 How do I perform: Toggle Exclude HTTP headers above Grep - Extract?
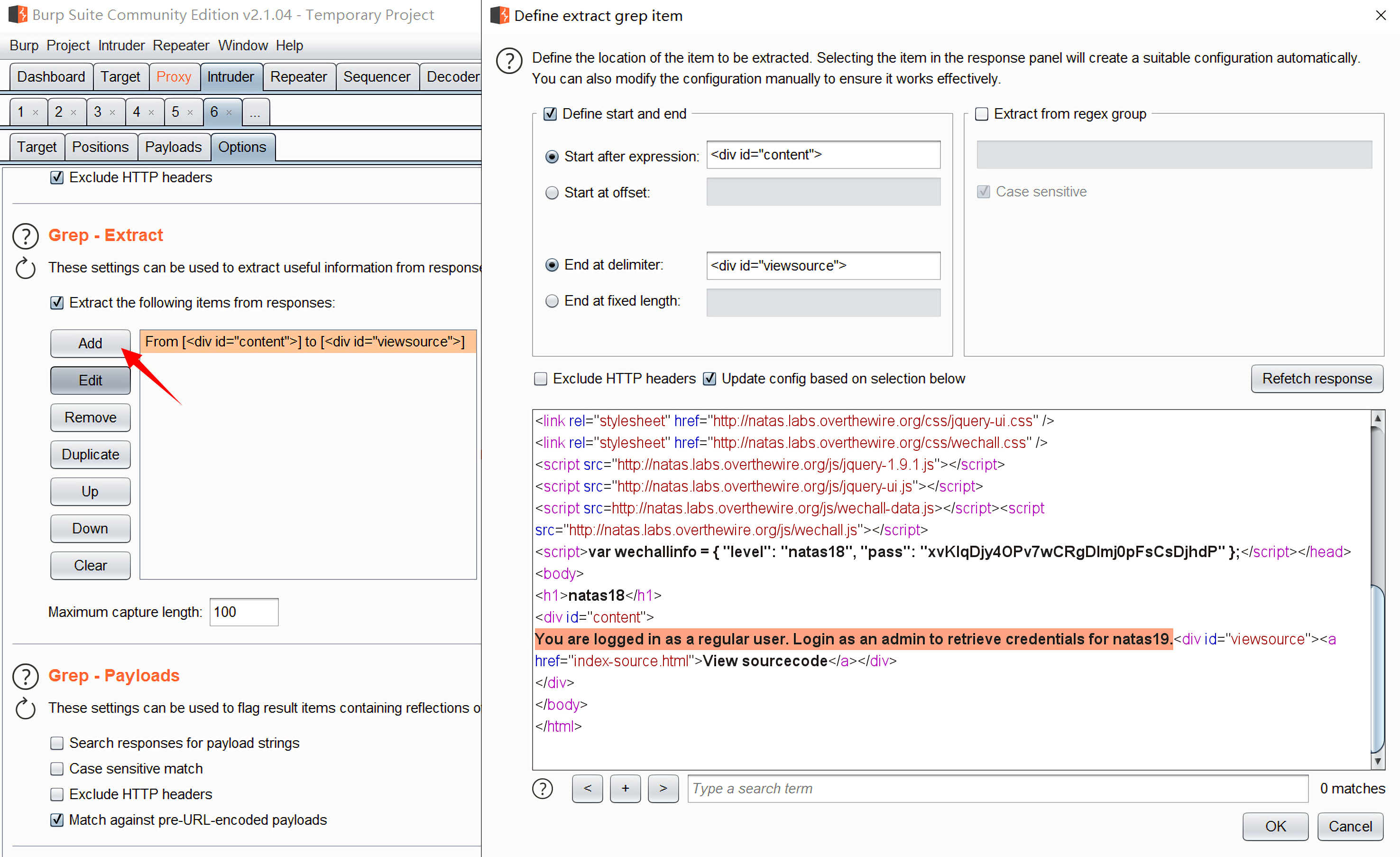[x=57, y=177]
